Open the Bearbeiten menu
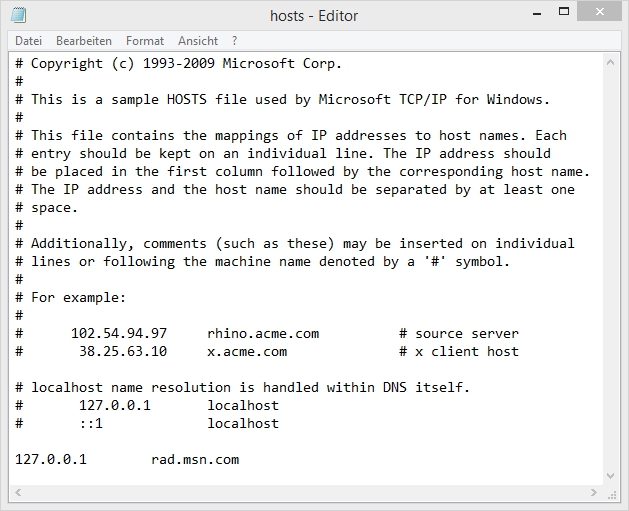The image size is (629, 511). tap(83, 41)
